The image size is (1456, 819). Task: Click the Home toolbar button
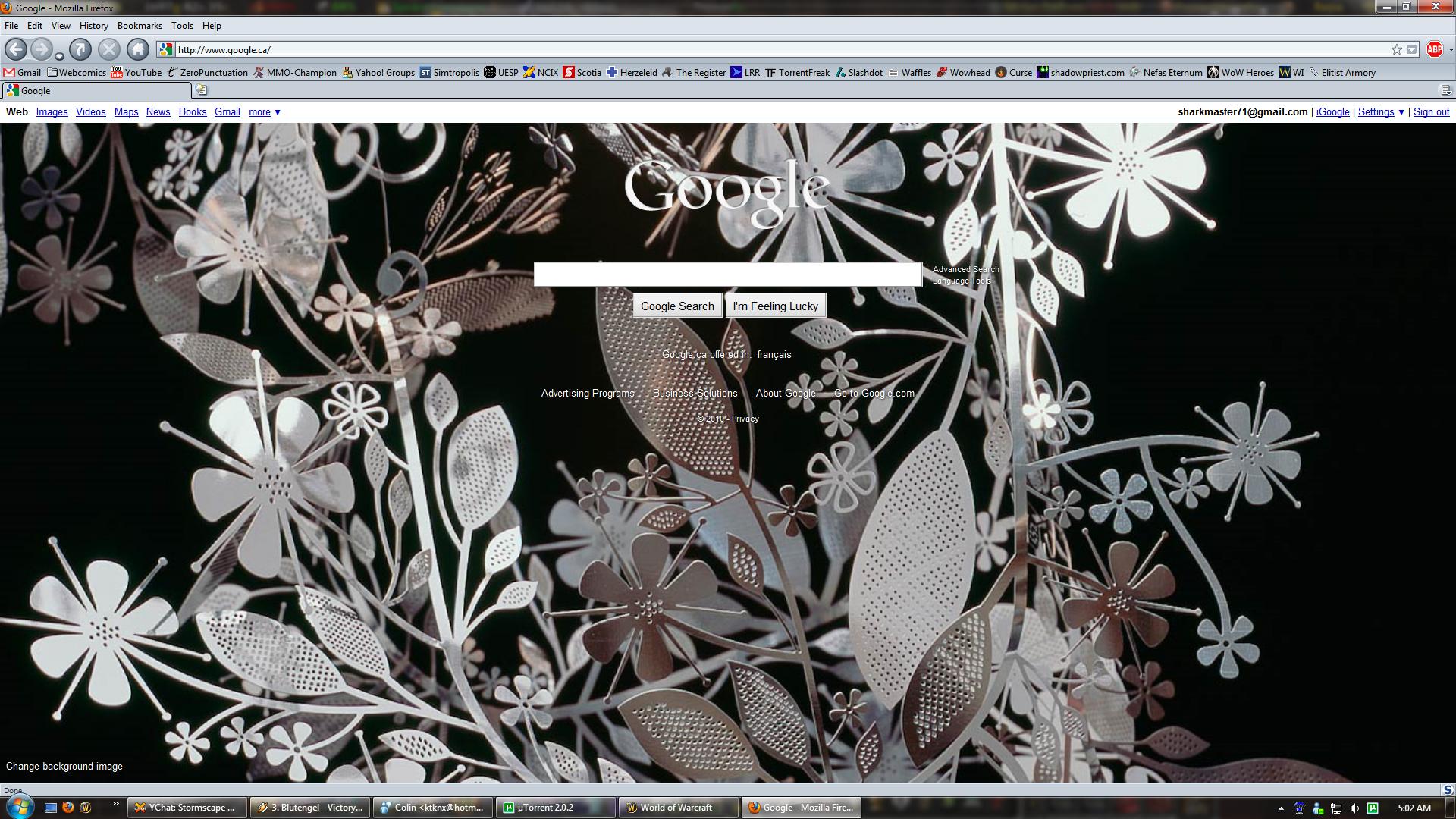click(137, 50)
